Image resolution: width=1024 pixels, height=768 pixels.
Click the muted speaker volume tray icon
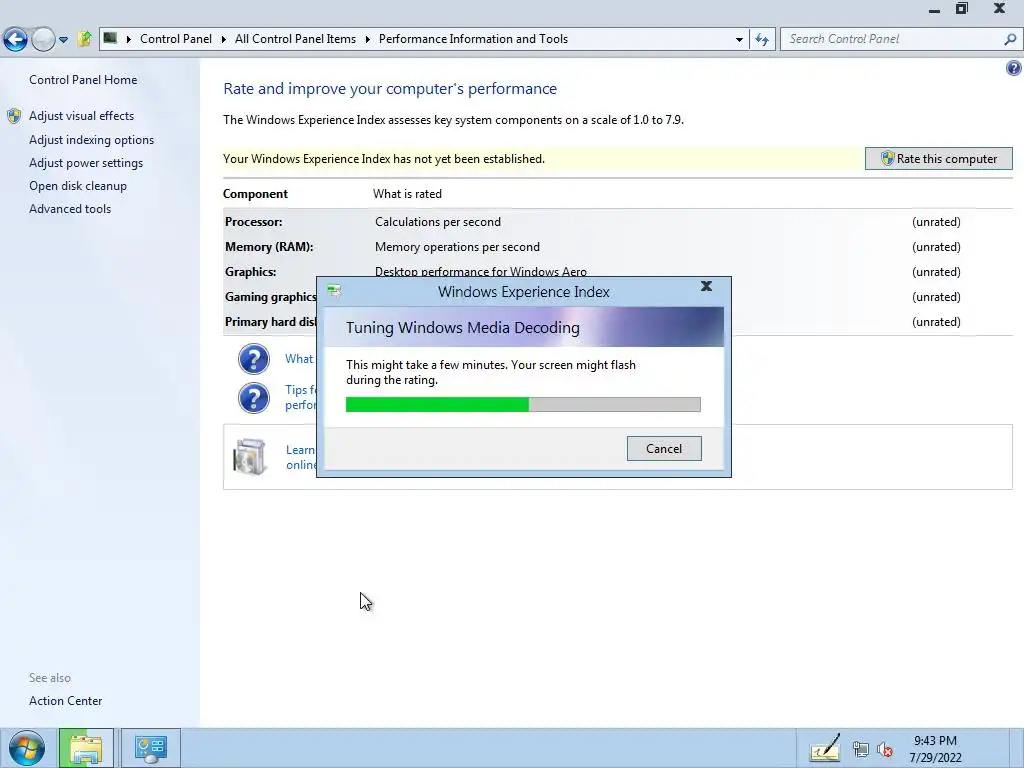[885, 749]
